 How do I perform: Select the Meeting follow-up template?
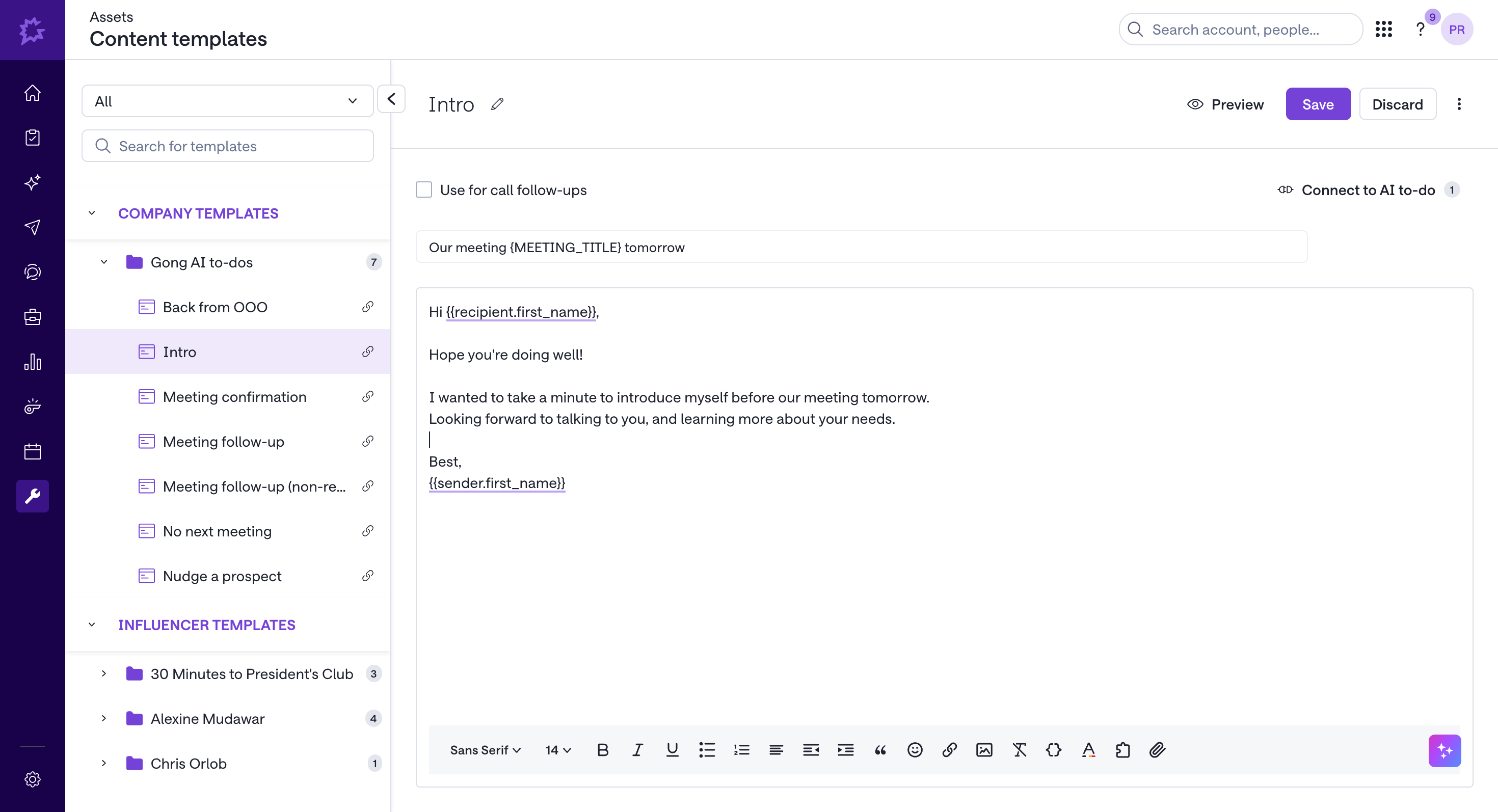tap(228, 441)
